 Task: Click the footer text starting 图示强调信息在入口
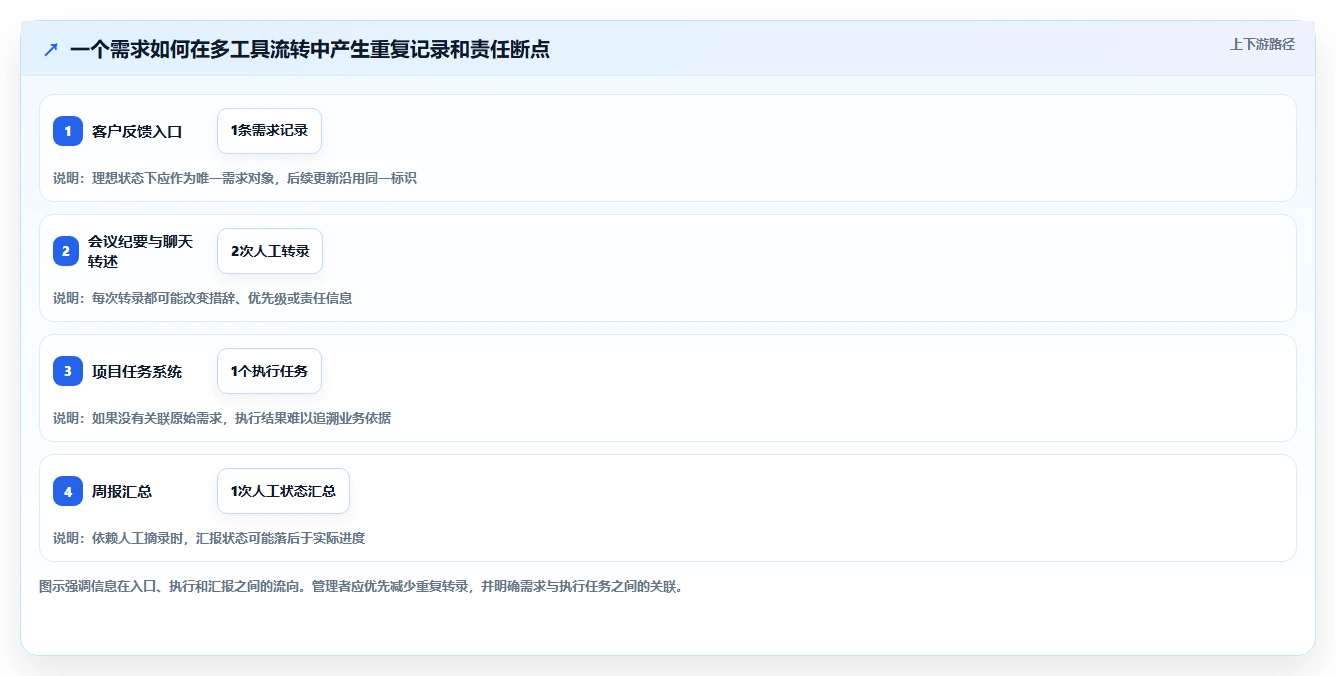point(361,586)
